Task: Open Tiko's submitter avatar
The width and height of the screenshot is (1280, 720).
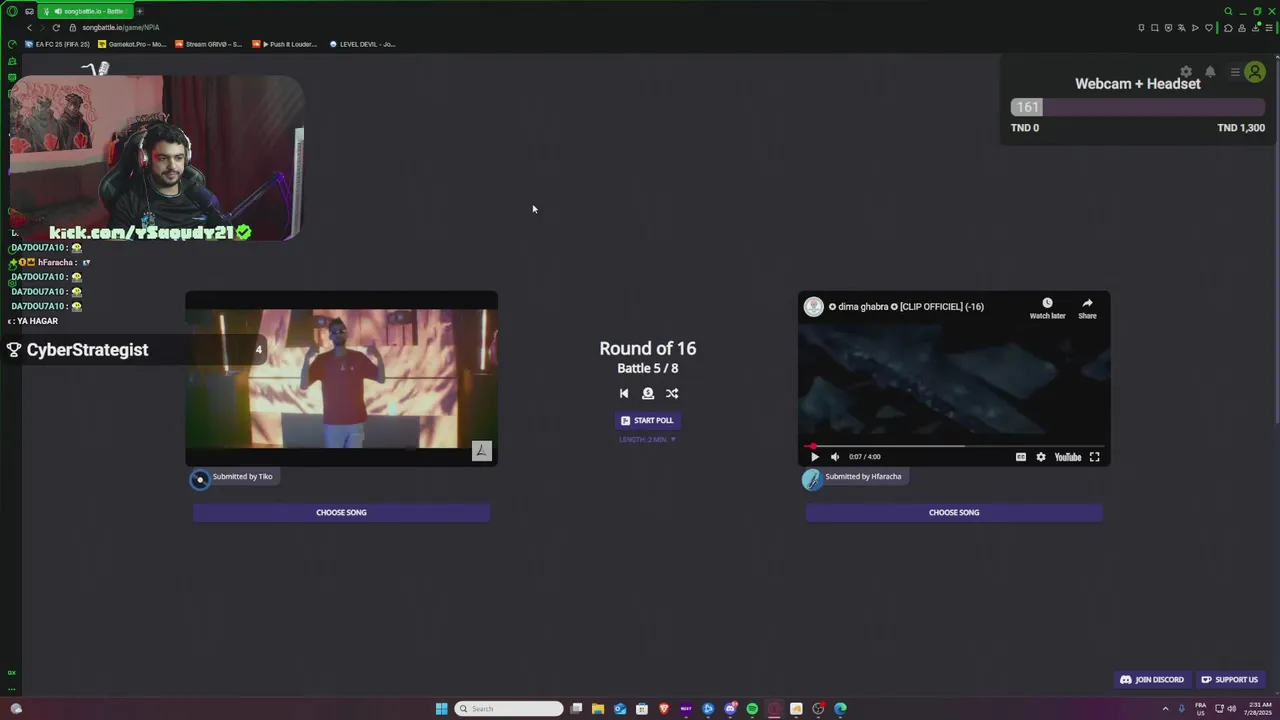Action: [x=200, y=479]
